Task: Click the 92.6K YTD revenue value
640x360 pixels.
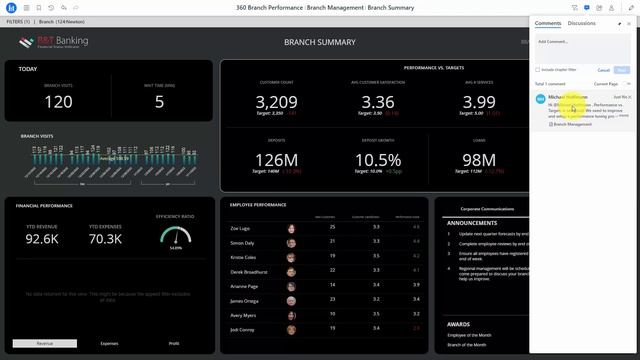Action: (x=42, y=239)
